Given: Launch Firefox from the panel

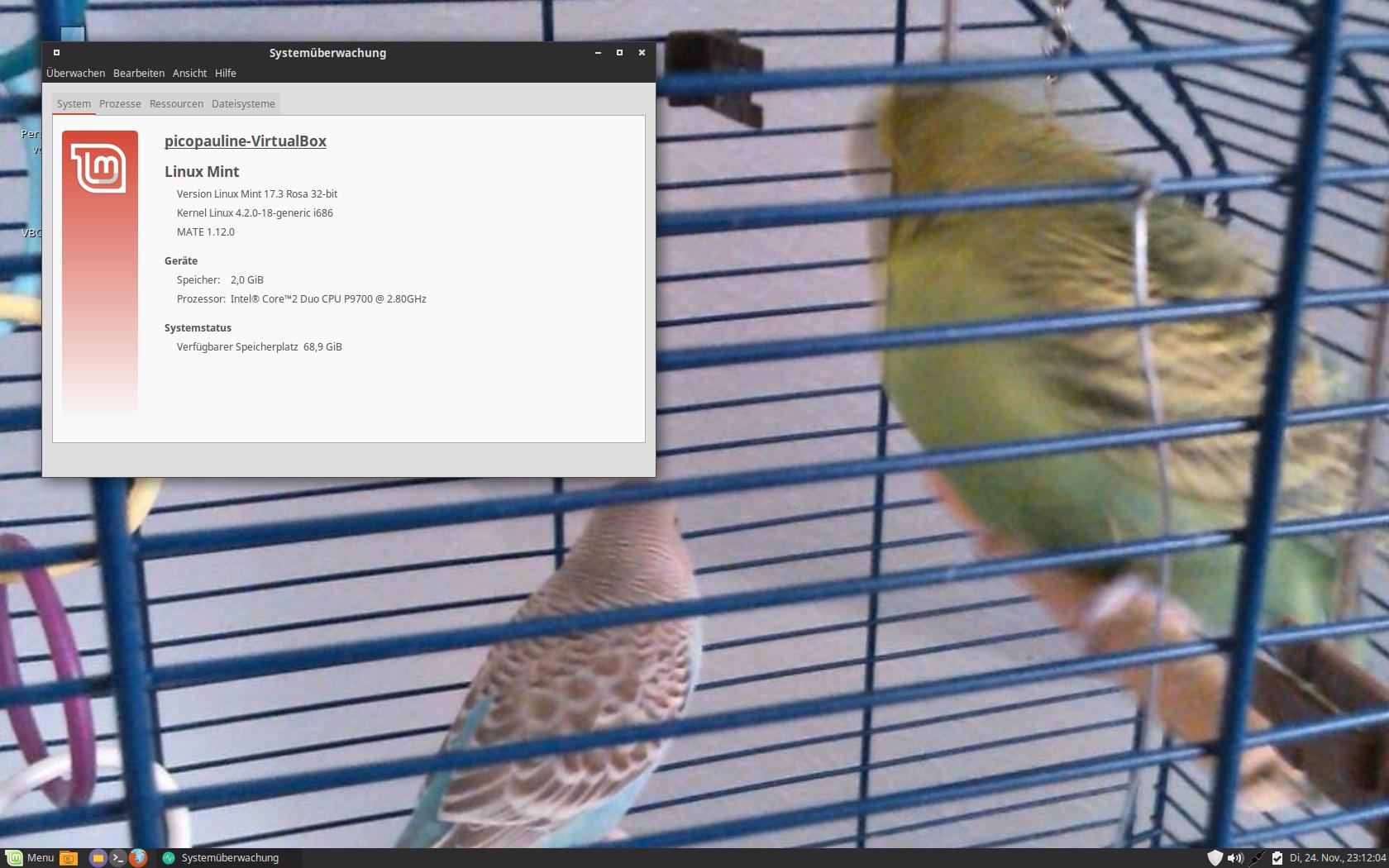Looking at the screenshot, I should coord(138,858).
